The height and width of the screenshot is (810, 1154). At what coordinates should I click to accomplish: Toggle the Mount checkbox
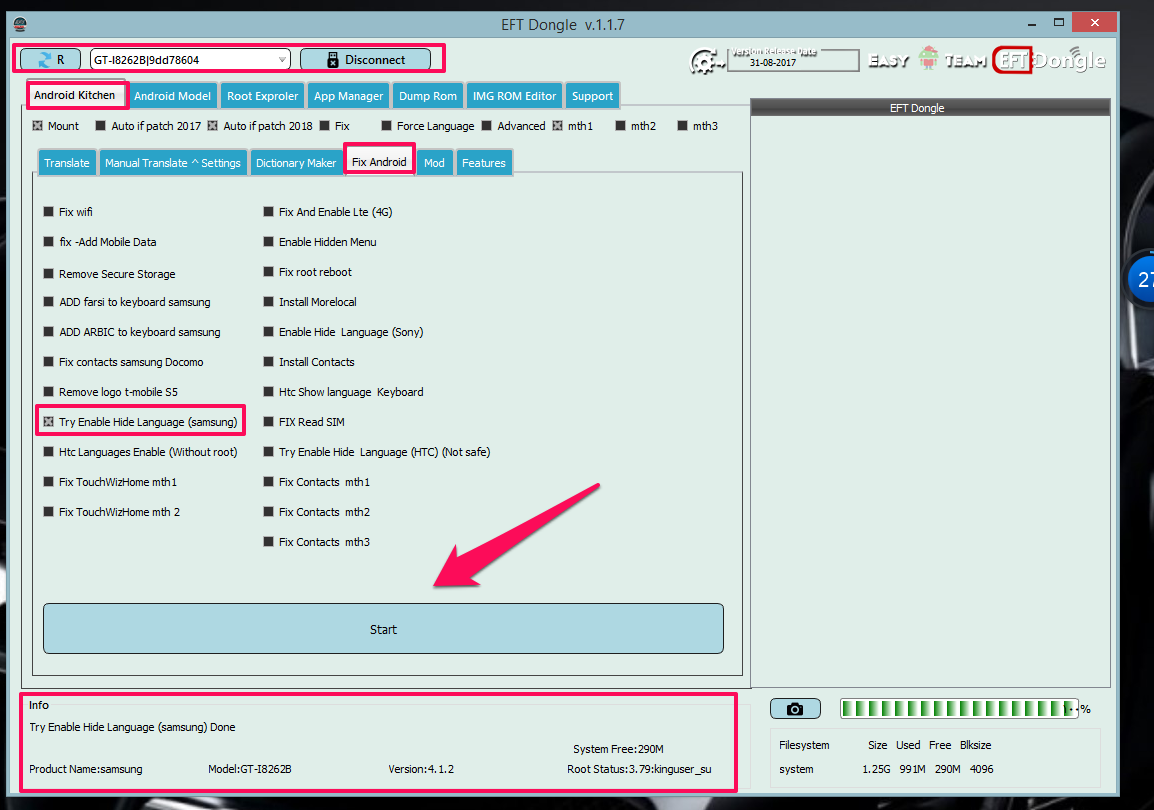[38, 126]
